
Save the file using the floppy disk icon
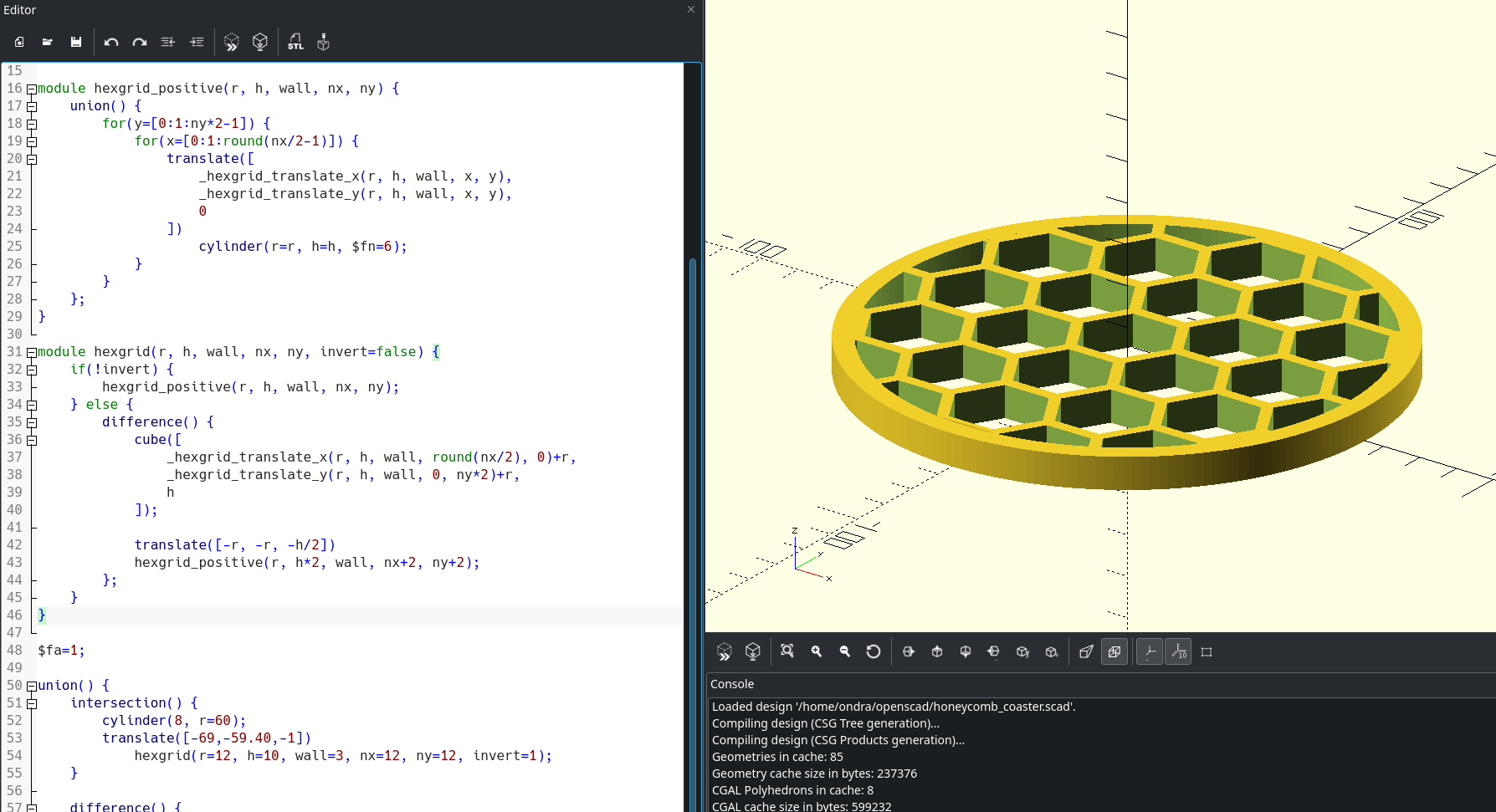[x=76, y=42]
